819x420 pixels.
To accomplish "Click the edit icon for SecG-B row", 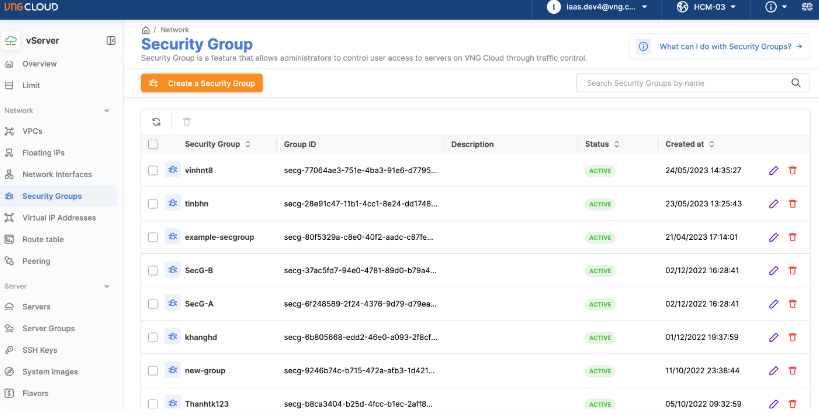I will [773, 271].
